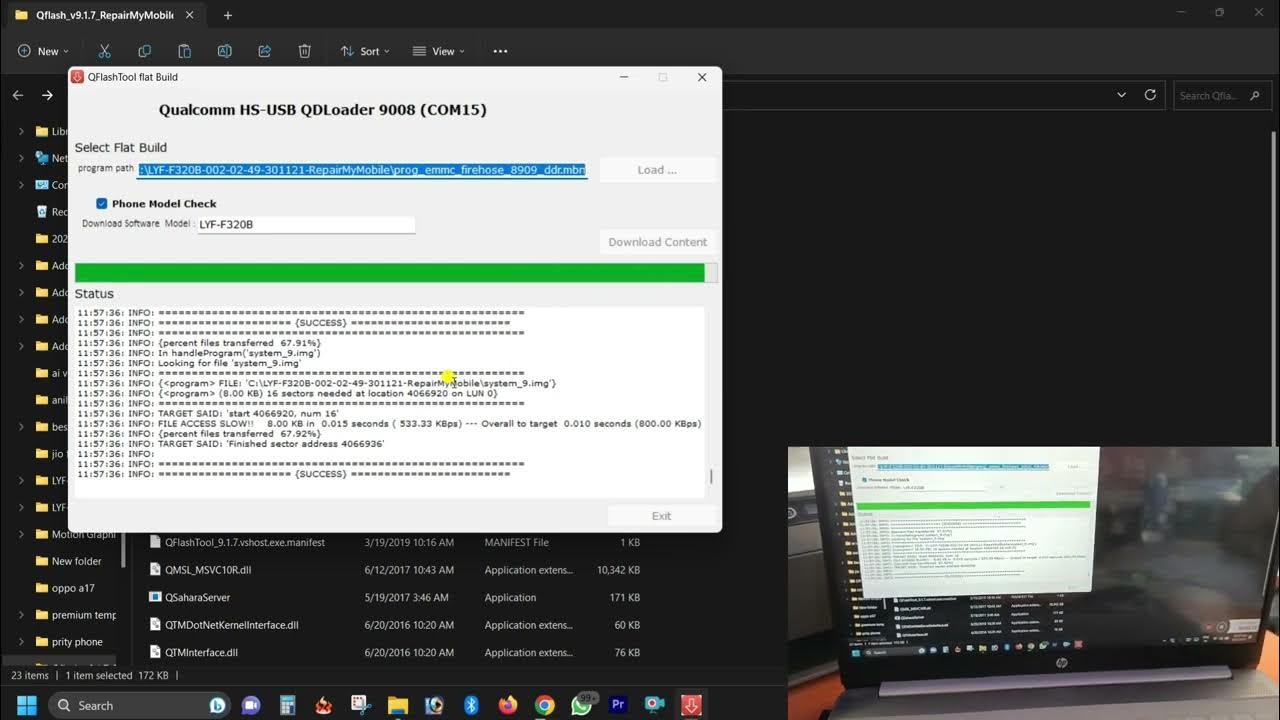Click the Rename icon in Explorer toolbar
This screenshot has height=720, width=1280.
tap(224, 51)
